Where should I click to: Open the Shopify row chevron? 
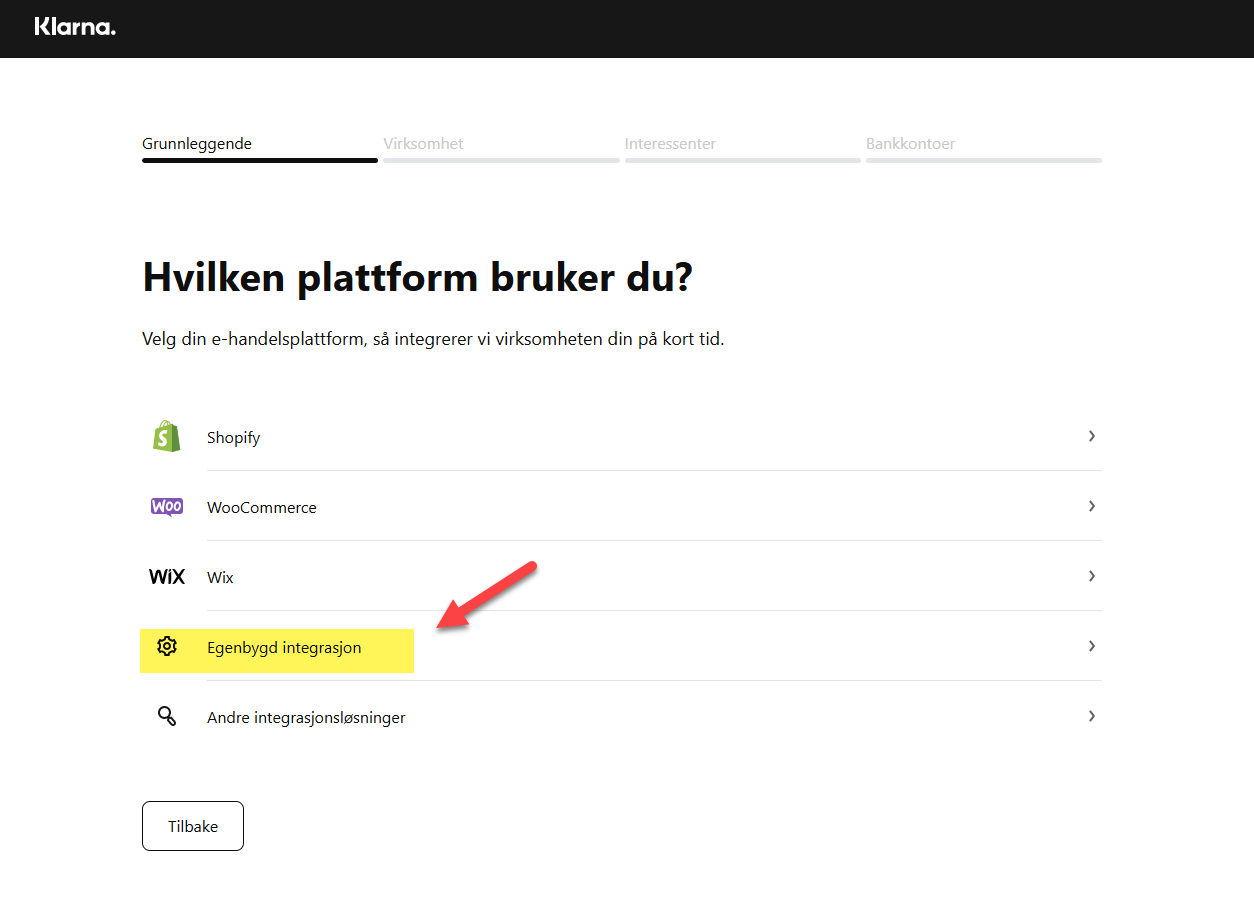pyautogui.click(x=1092, y=436)
